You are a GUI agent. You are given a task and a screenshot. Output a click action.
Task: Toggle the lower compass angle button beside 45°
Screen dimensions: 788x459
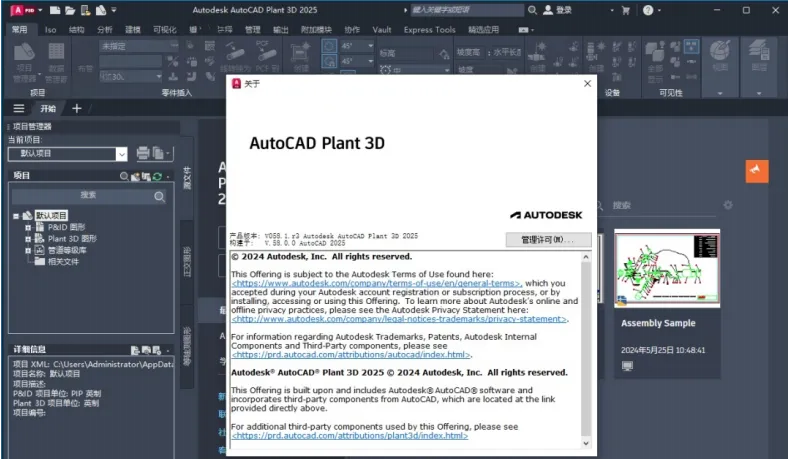(x=329, y=61)
